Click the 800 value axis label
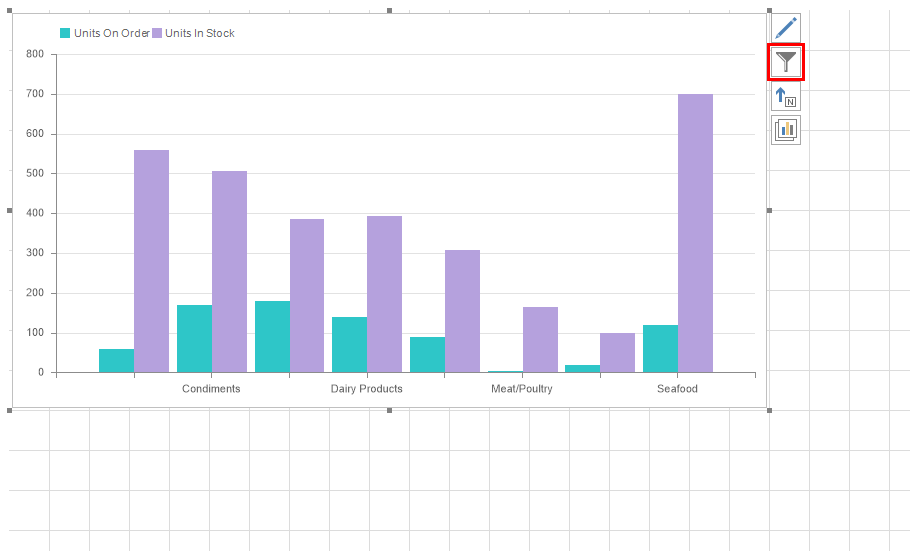918x559 pixels. [x=35, y=54]
